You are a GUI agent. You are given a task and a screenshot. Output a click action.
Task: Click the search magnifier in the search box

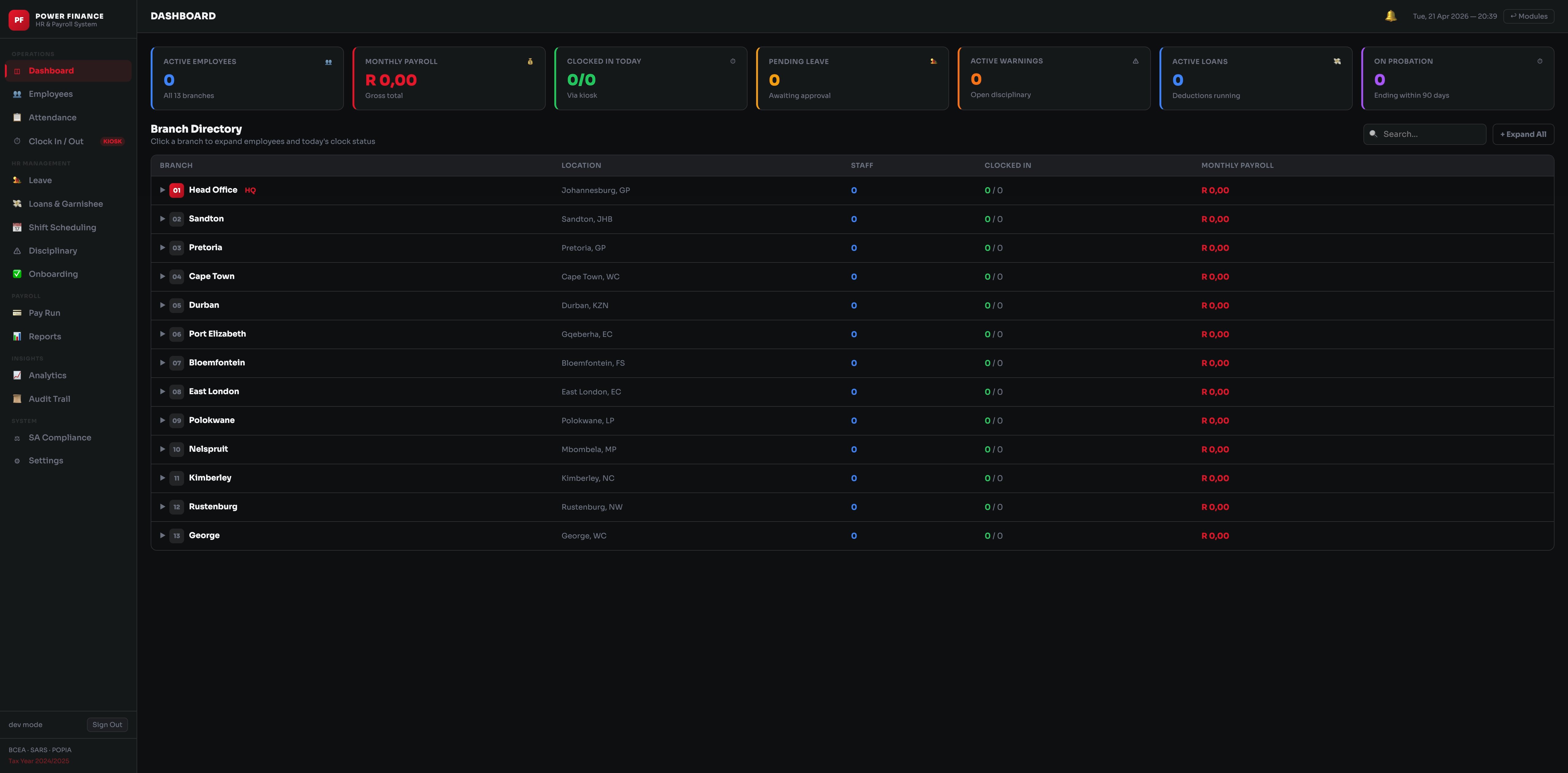click(x=1374, y=134)
